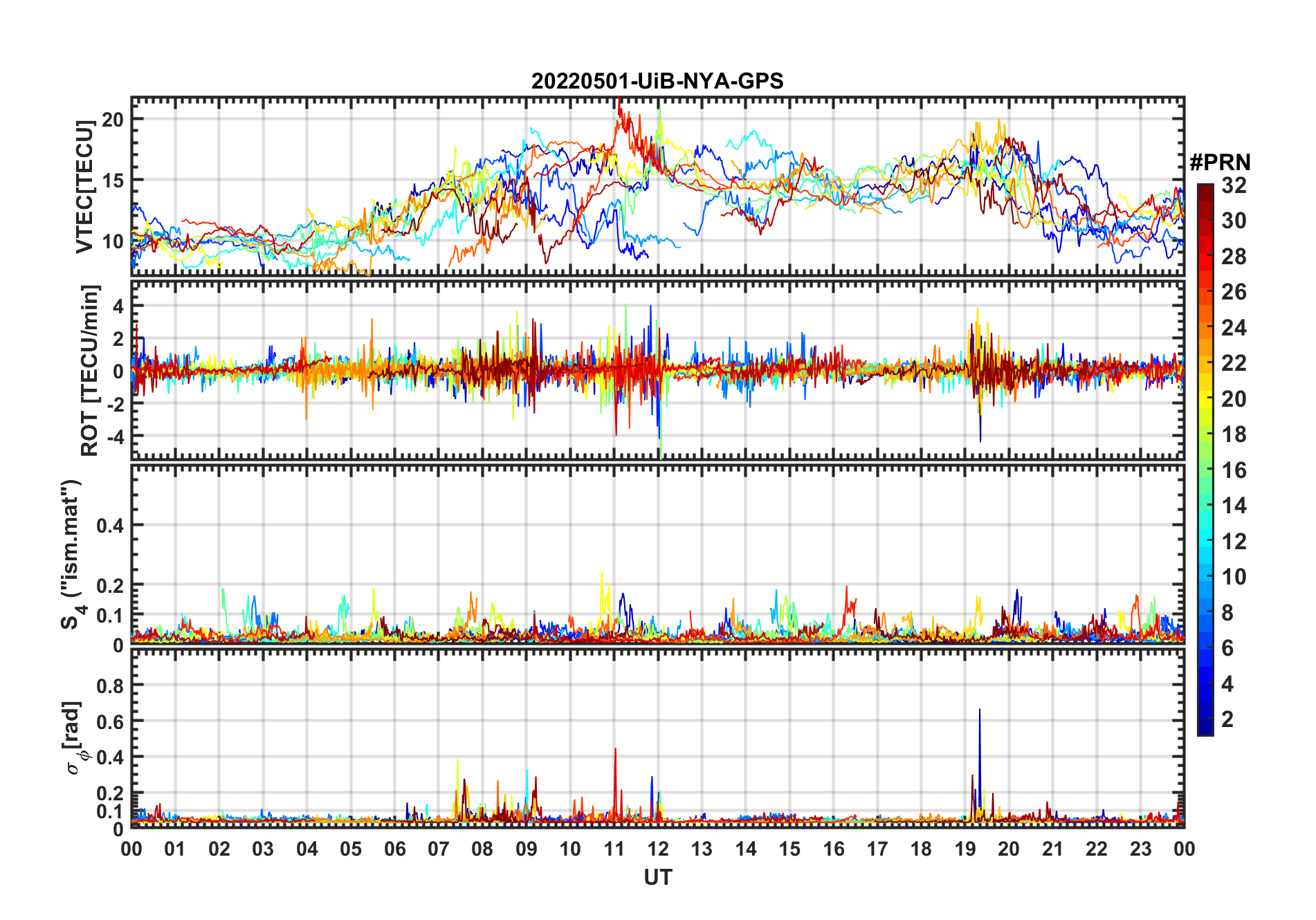Click x-axis tick label 23

(1140, 849)
